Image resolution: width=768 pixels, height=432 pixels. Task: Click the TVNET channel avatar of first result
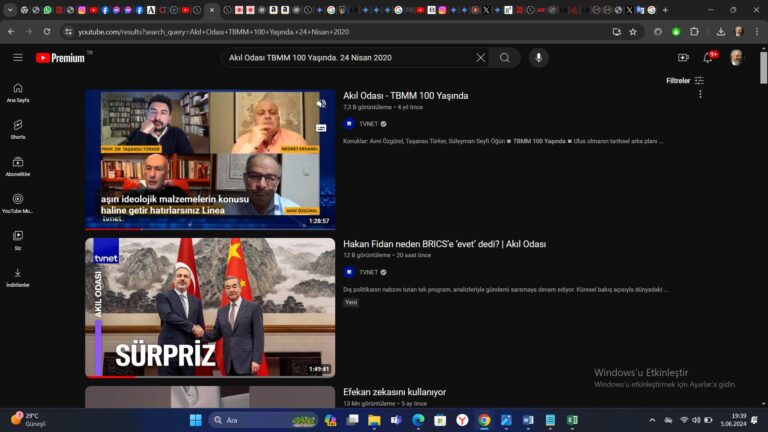349,124
